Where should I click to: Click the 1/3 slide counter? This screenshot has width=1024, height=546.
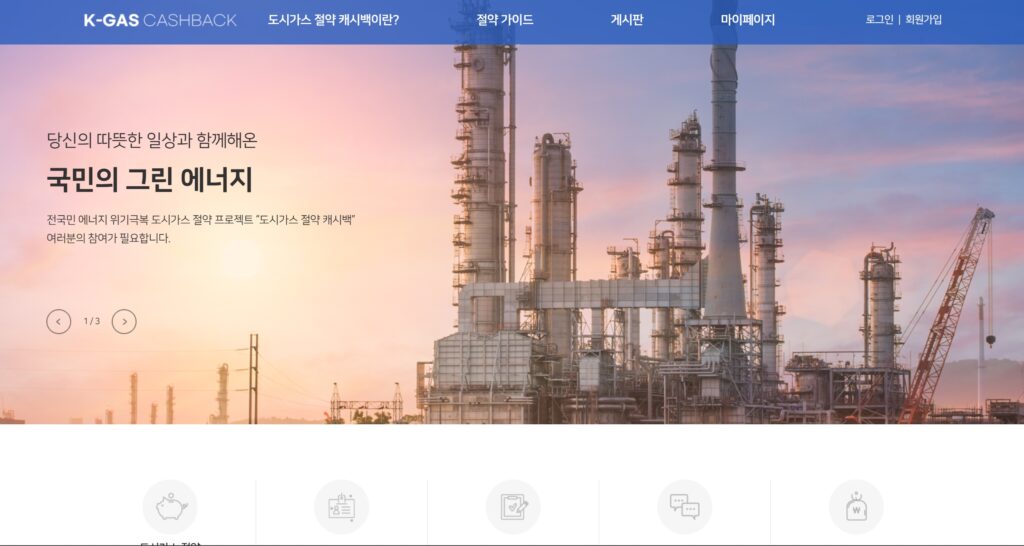tap(91, 321)
